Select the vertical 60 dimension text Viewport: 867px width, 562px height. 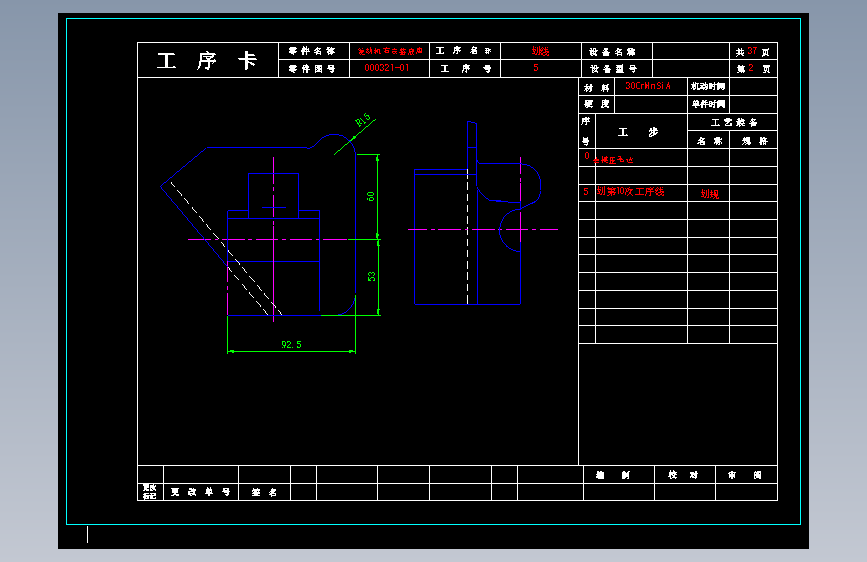coord(370,196)
